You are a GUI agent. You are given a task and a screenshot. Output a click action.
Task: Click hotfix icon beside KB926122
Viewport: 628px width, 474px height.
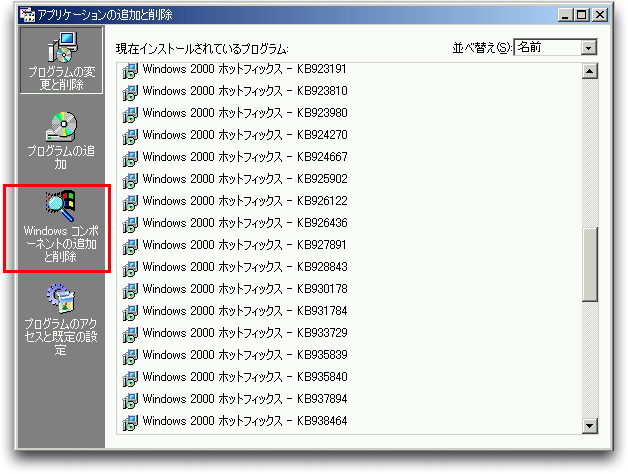[130, 202]
